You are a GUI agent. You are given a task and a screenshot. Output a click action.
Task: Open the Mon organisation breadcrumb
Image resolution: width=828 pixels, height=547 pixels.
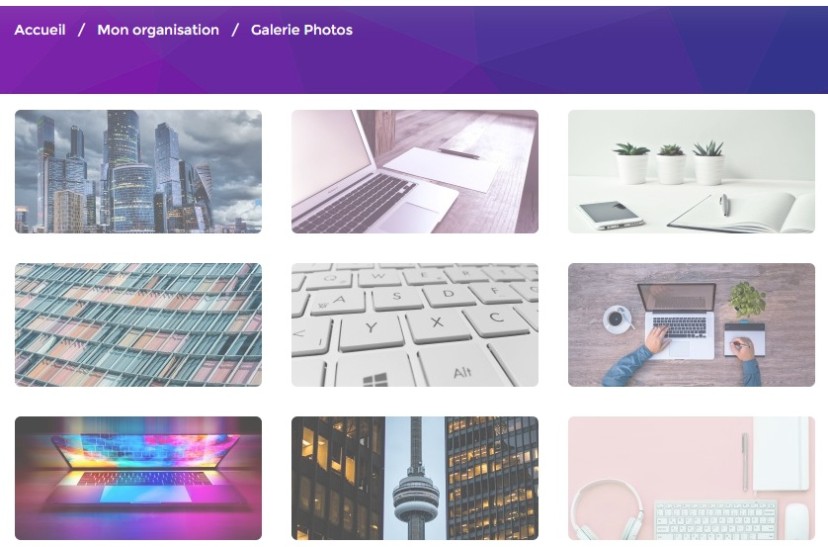click(158, 30)
